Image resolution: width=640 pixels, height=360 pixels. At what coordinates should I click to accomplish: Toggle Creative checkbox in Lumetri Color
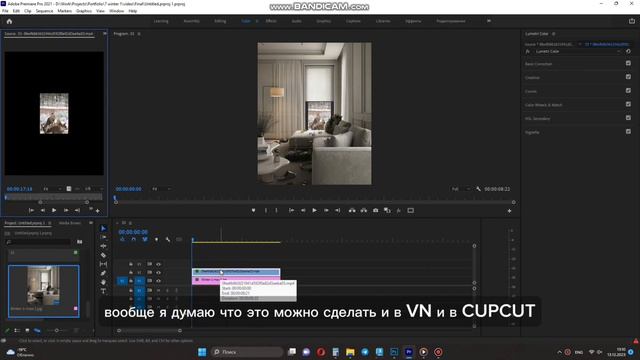tap(628, 77)
